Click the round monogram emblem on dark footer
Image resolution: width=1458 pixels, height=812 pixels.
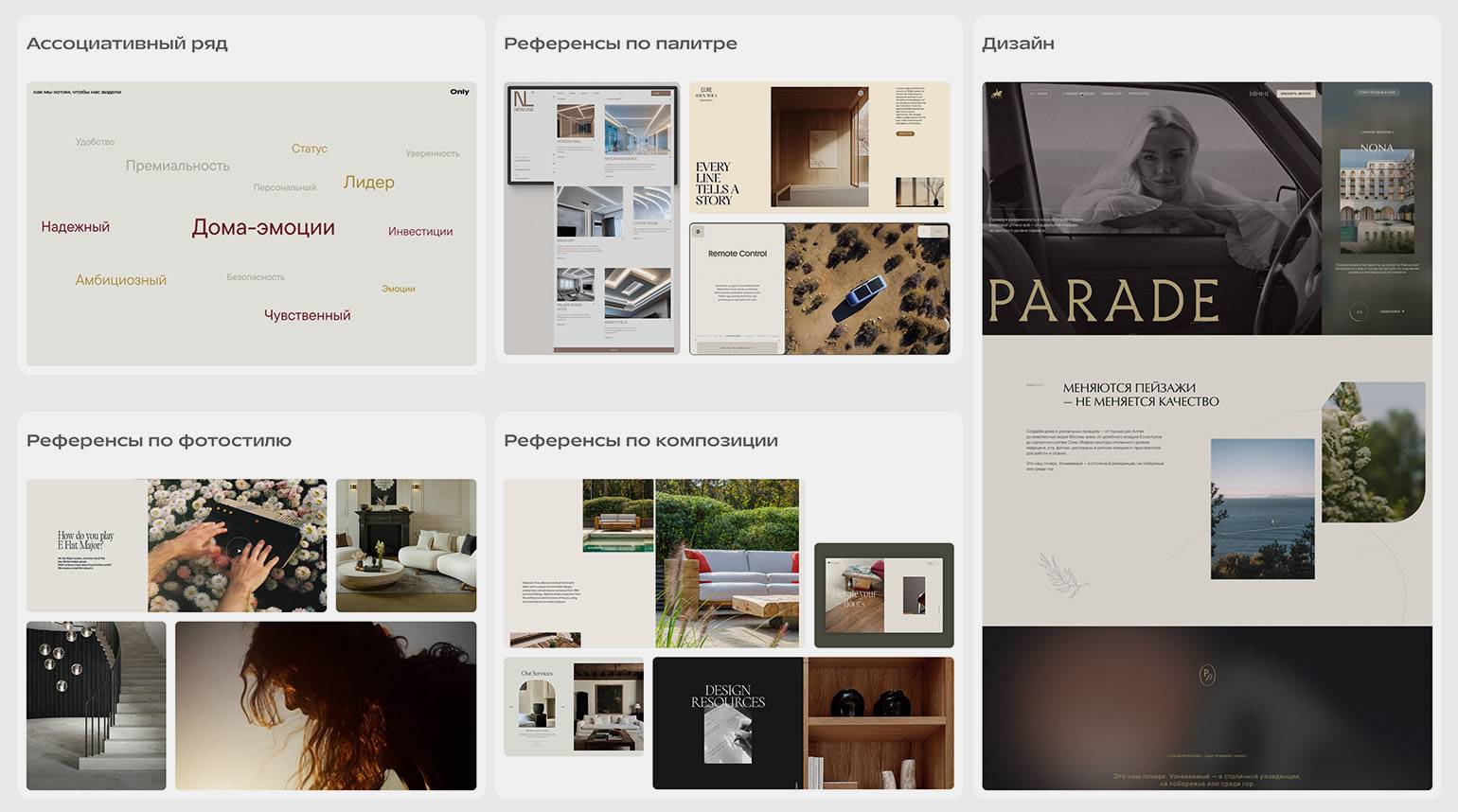coord(1207,675)
